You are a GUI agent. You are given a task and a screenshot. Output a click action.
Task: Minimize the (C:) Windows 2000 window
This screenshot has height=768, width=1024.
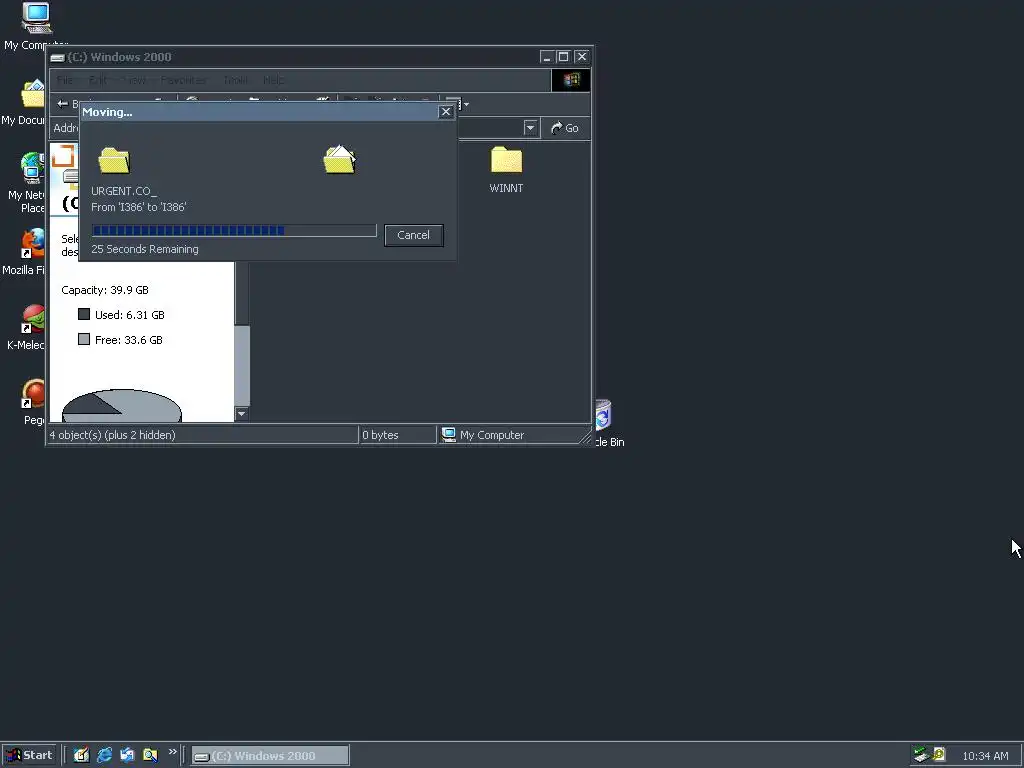click(547, 57)
